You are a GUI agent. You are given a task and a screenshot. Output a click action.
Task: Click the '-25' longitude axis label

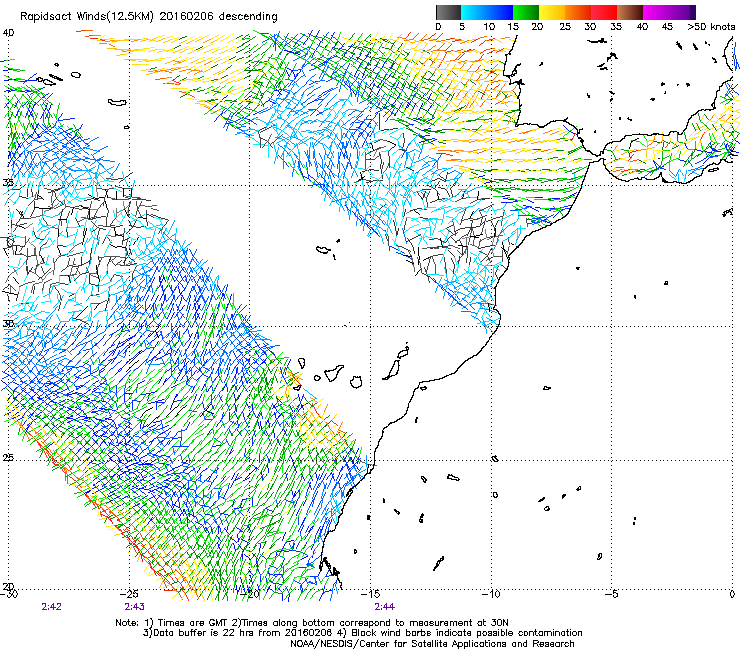click(129, 594)
